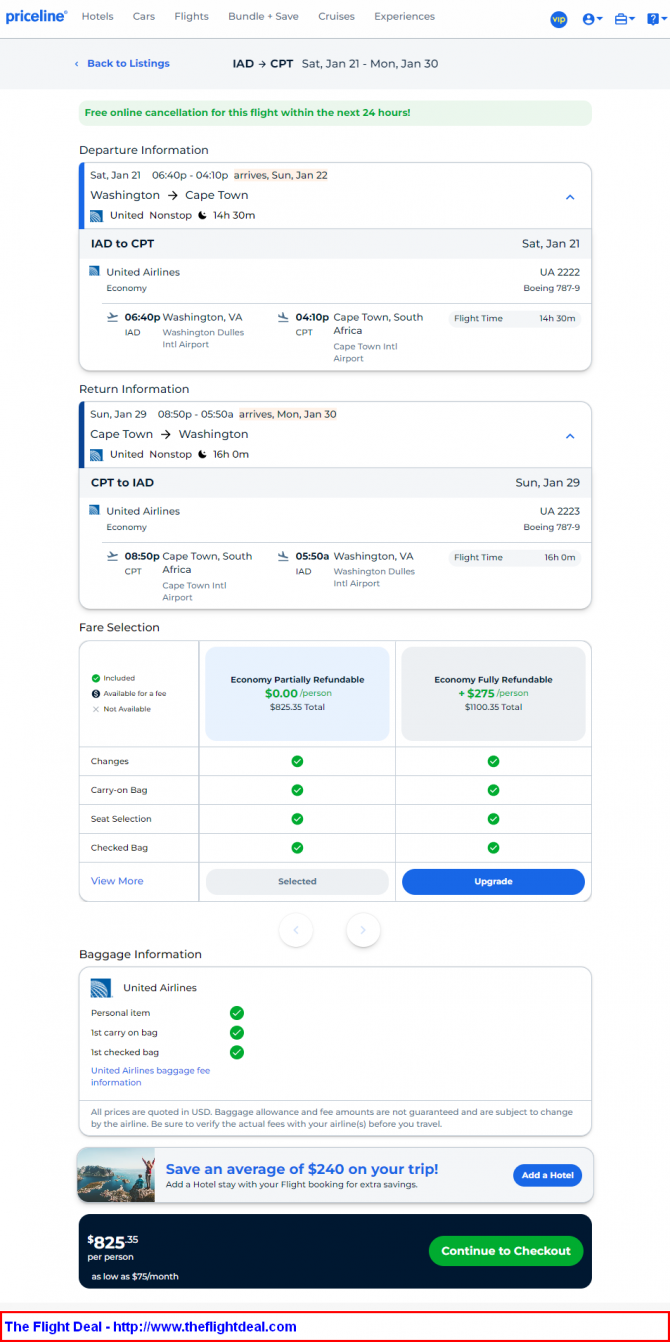The height and width of the screenshot is (1342, 670).
Task: Click the previous fare carousel arrow
Action: (296, 930)
